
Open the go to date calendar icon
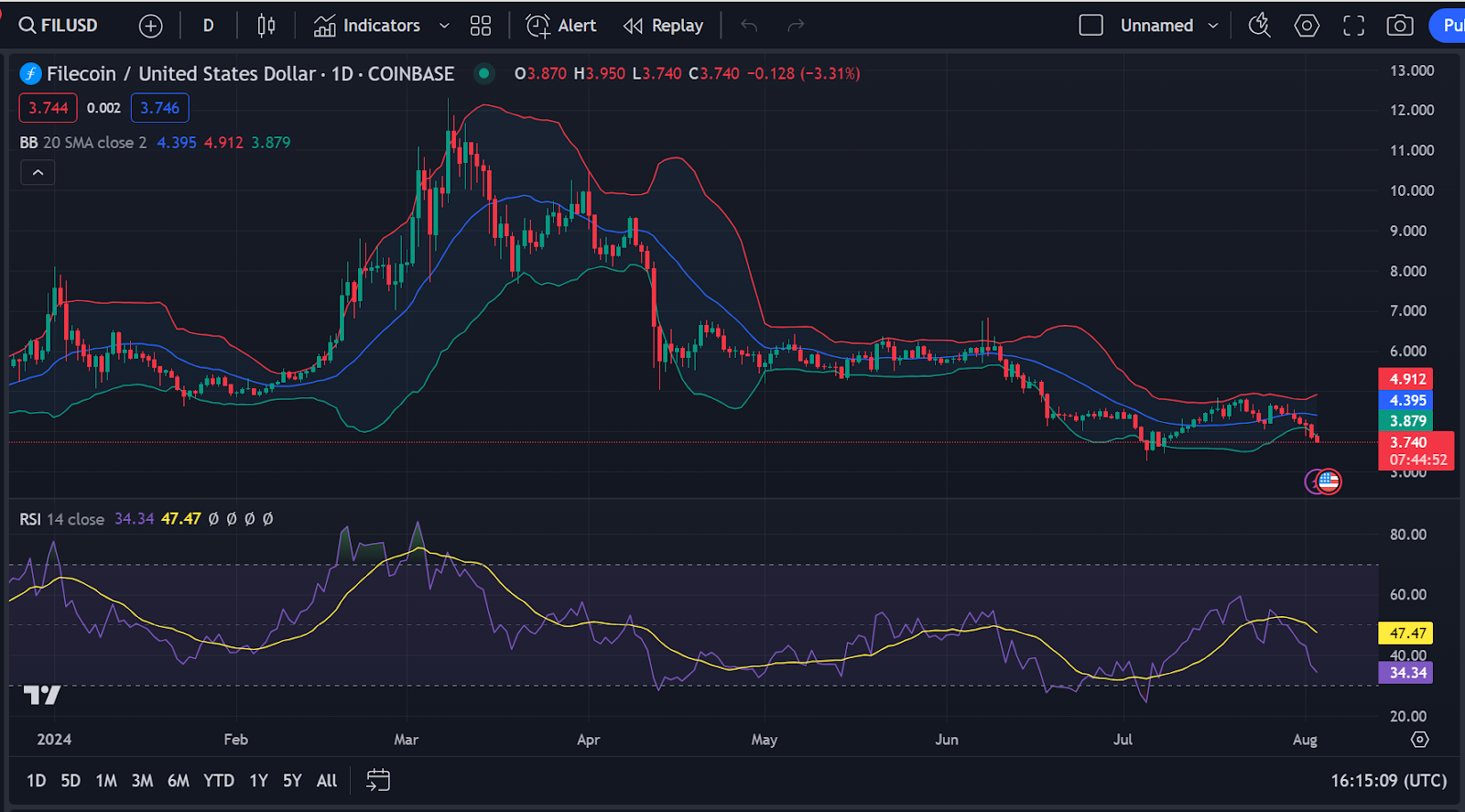[x=378, y=780]
